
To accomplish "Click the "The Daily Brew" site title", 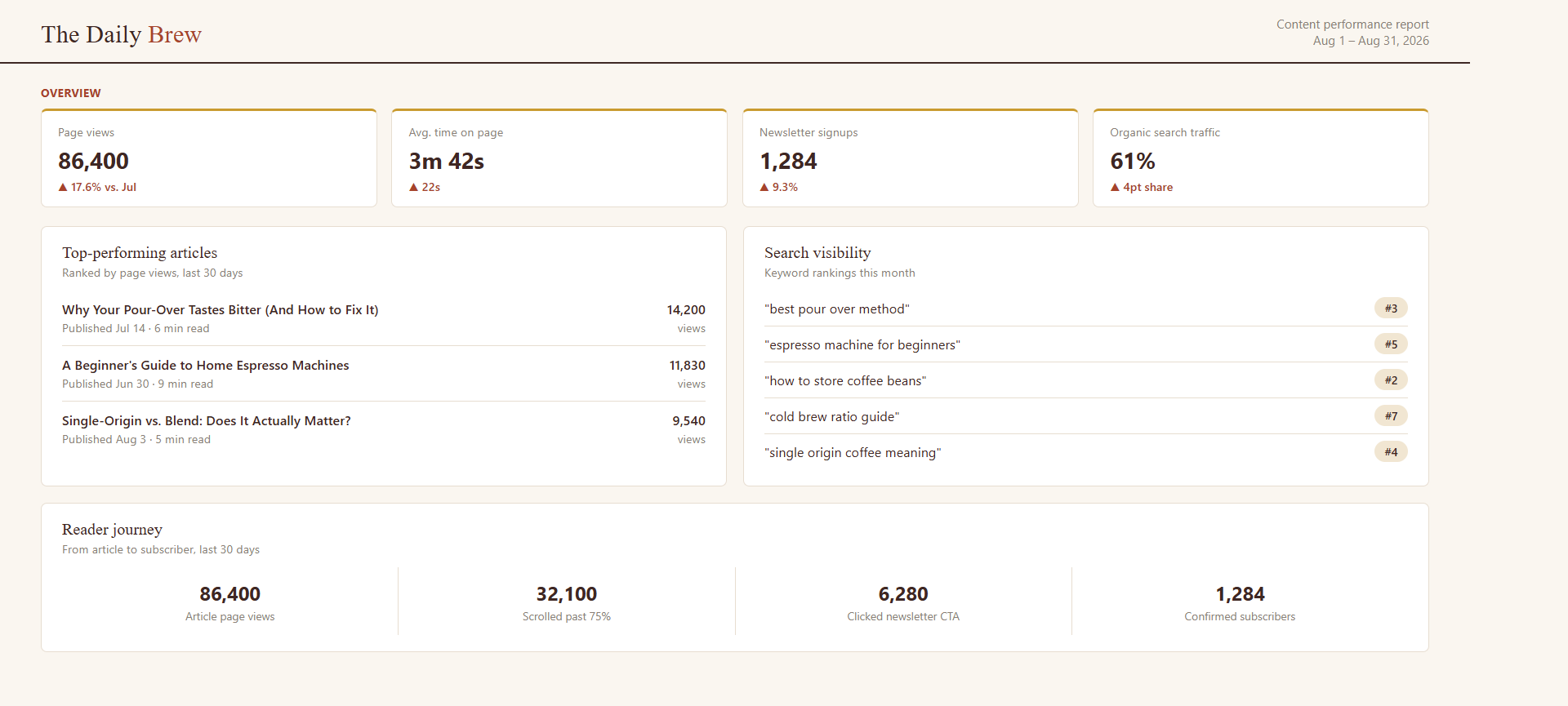I will click(122, 34).
